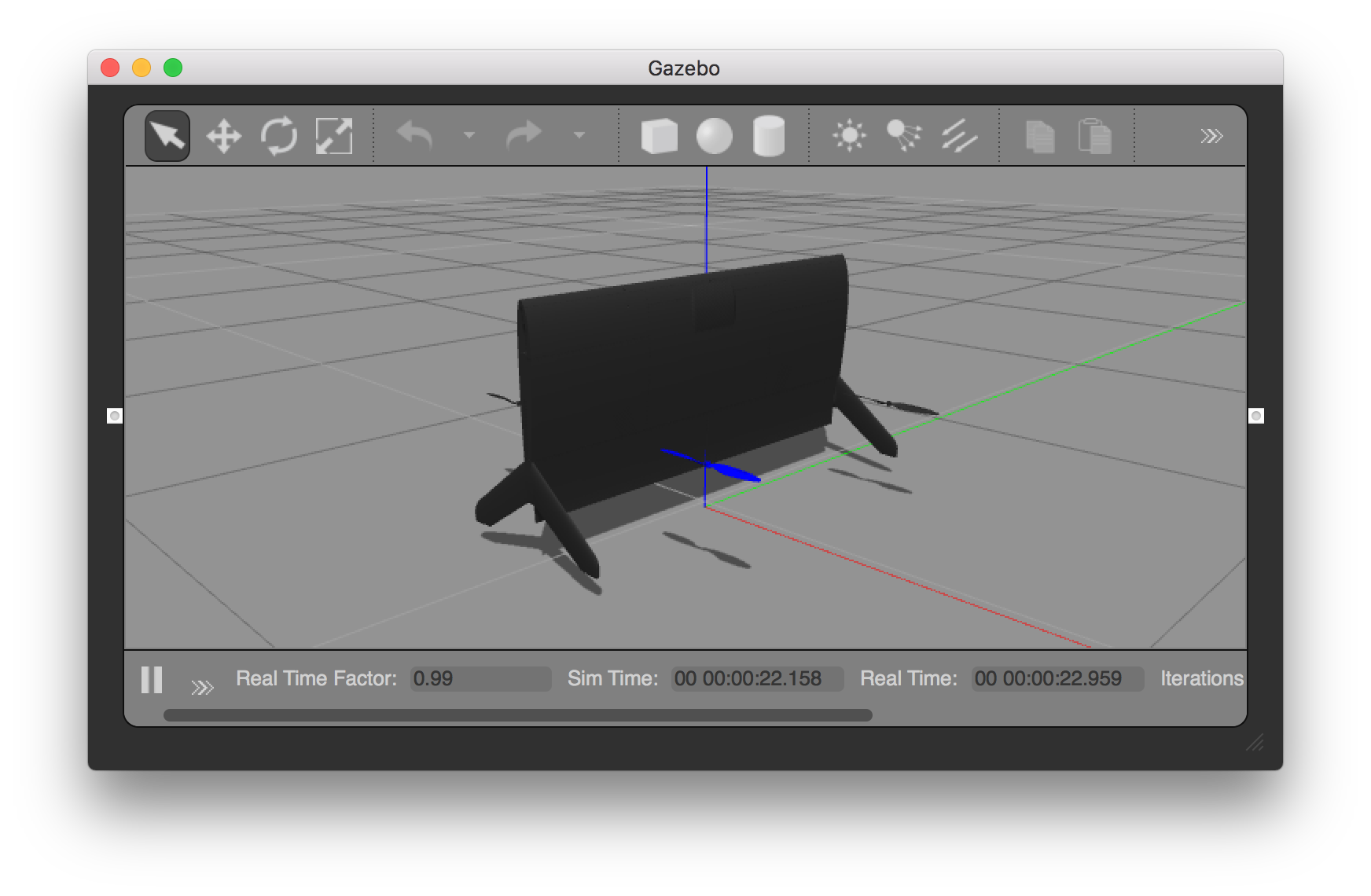Click the undo arrow button
The image size is (1371, 896).
[415, 136]
